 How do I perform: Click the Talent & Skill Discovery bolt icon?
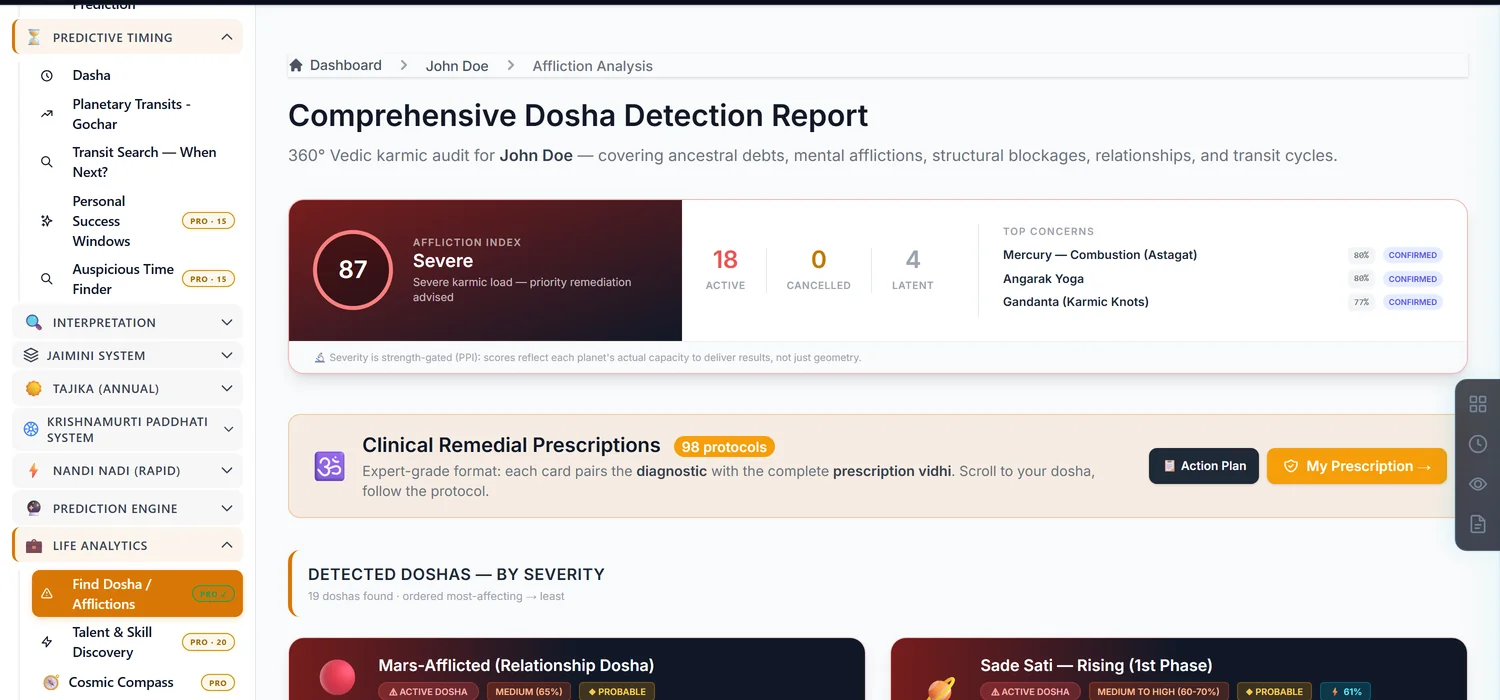coord(47,642)
